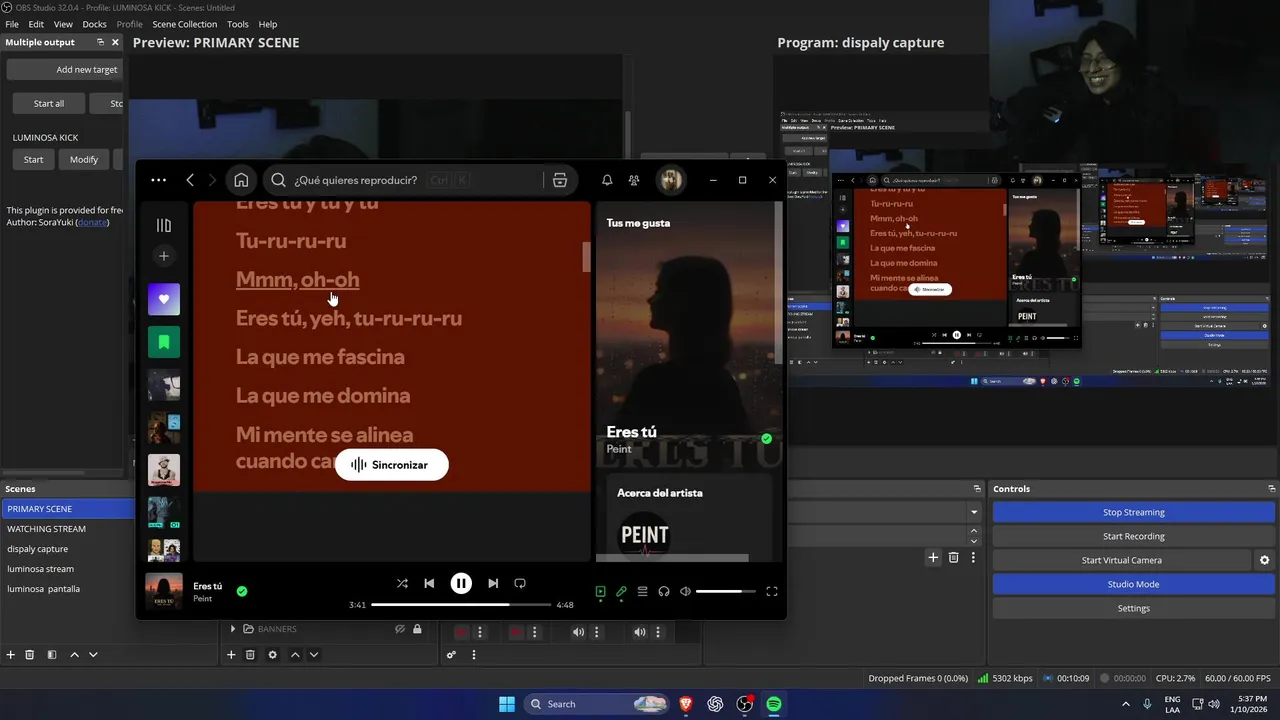Toggle Spotify Your Library sidebar icon
The image size is (1280, 720).
[164, 226]
